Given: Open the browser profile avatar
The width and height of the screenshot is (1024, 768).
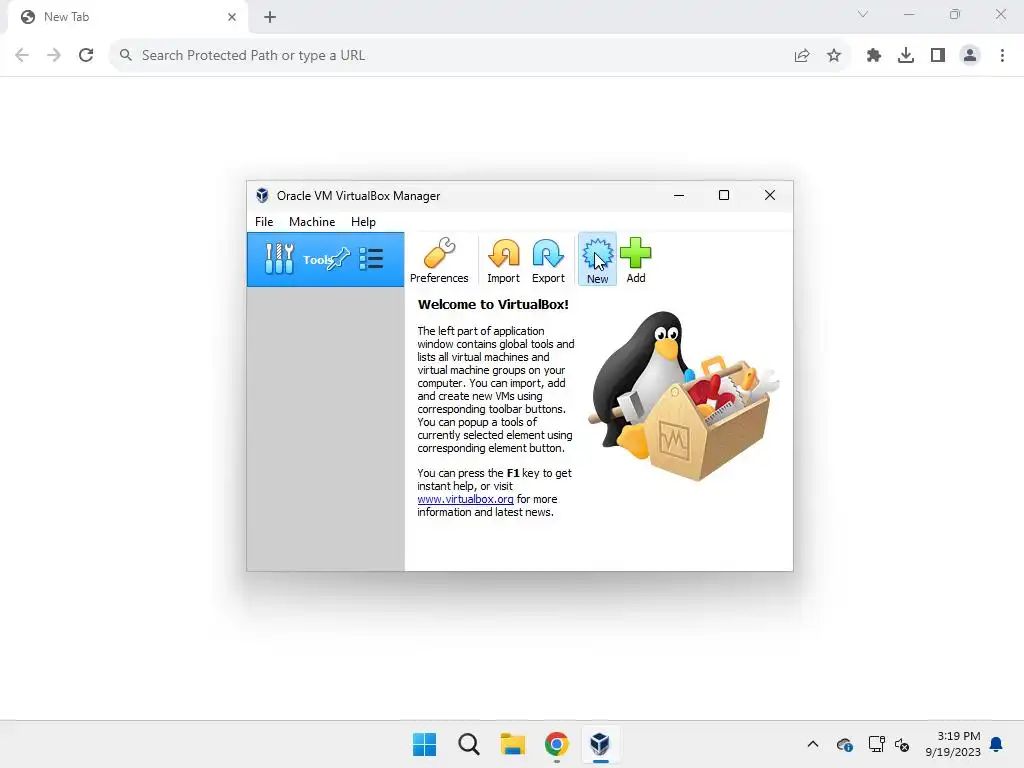Looking at the screenshot, I should (970, 56).
